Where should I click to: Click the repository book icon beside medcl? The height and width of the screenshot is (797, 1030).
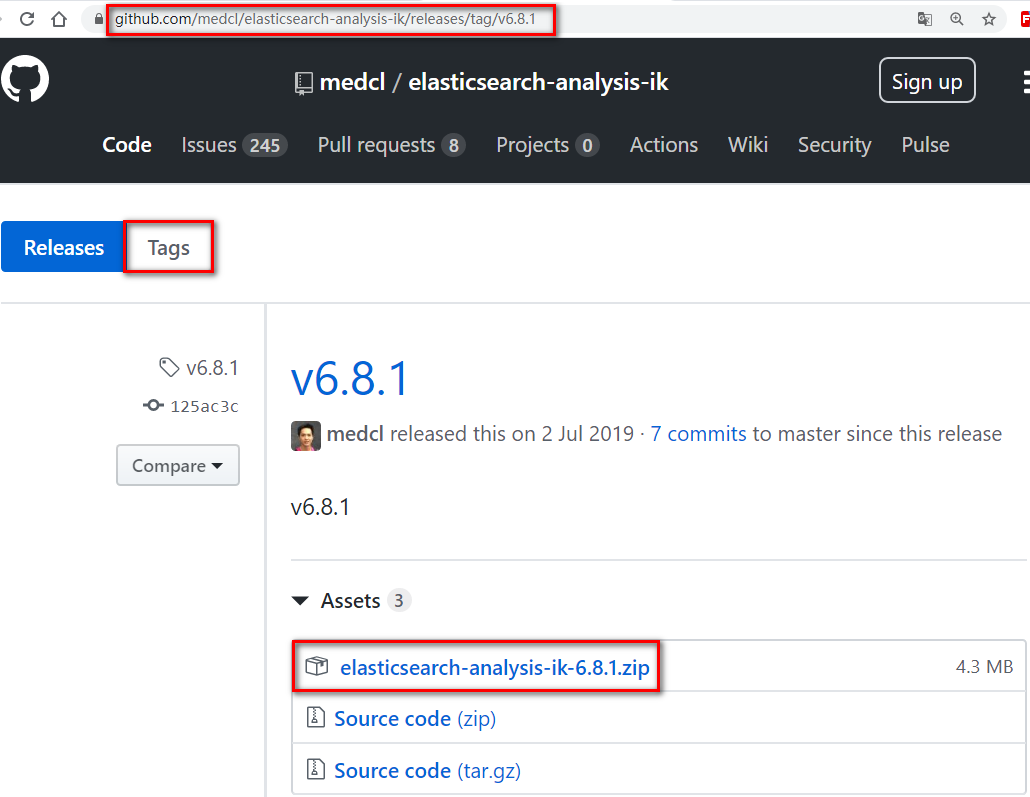pyautogui.click(x=303, y=83)
